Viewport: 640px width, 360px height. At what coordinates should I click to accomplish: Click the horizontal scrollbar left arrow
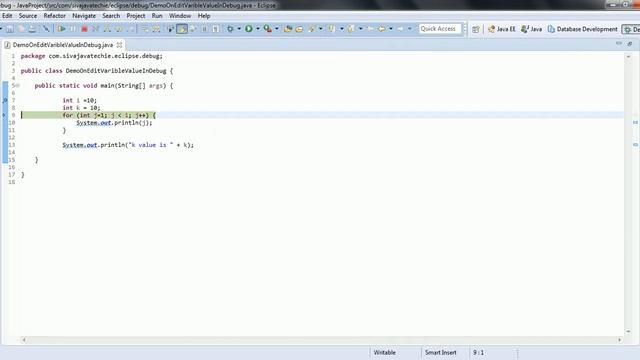click(x=24, y=340)
